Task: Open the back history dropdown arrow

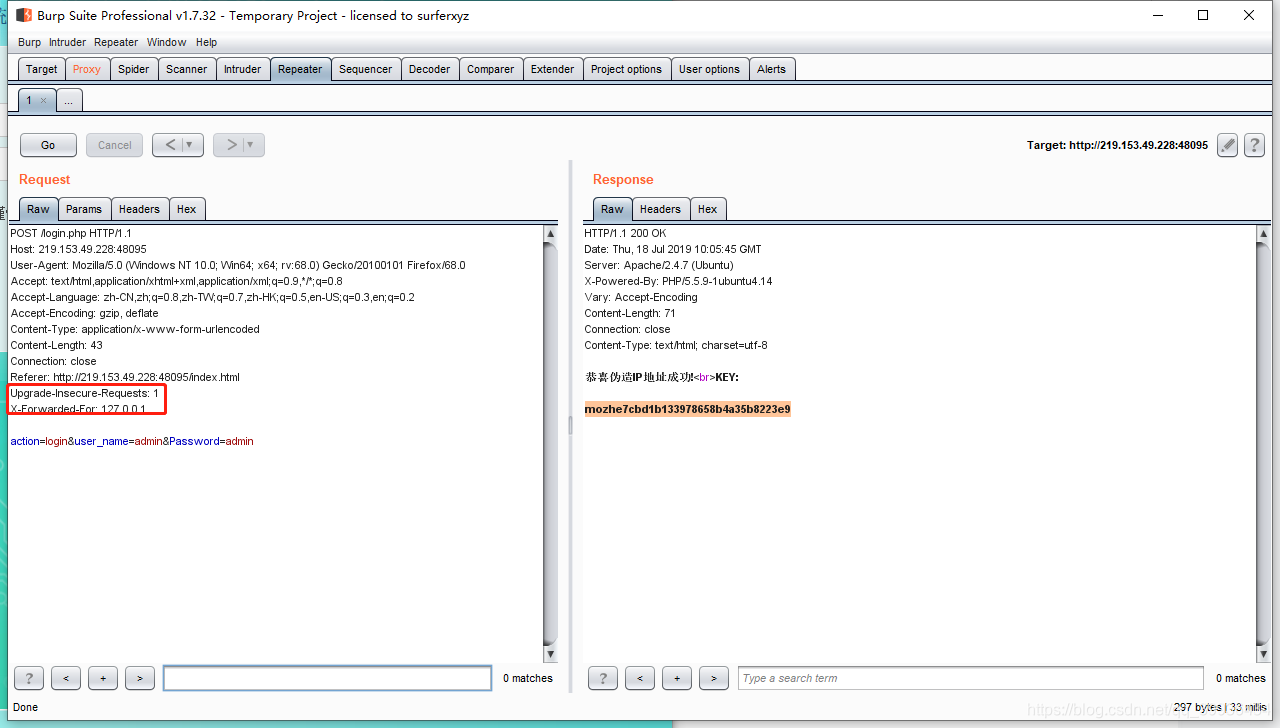Action: click(192, 145)
